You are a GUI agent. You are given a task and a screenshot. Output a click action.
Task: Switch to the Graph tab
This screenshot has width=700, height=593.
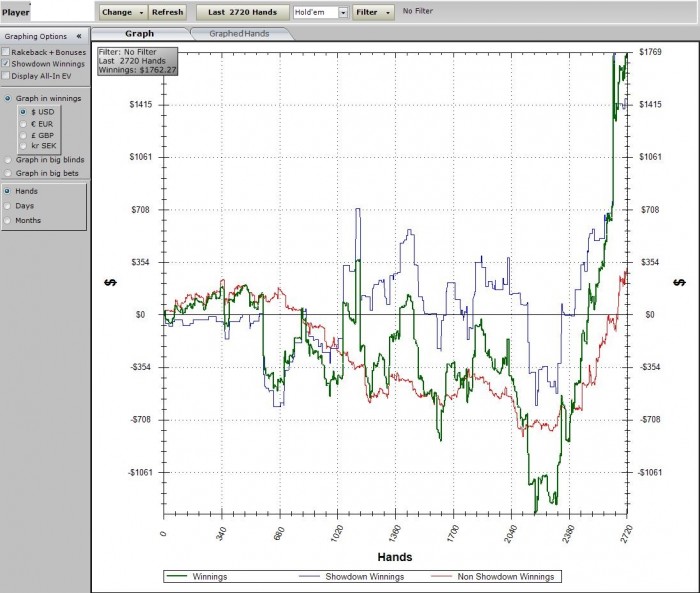139,33
